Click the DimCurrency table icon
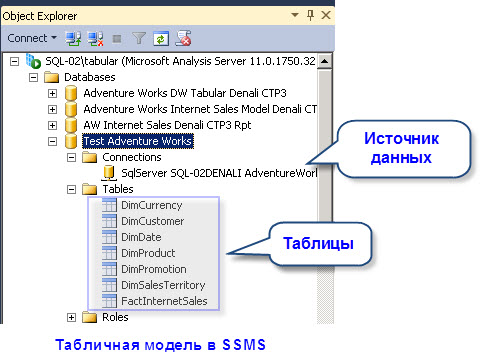Screen dimensions: 487x363 [x=109, y=205]
